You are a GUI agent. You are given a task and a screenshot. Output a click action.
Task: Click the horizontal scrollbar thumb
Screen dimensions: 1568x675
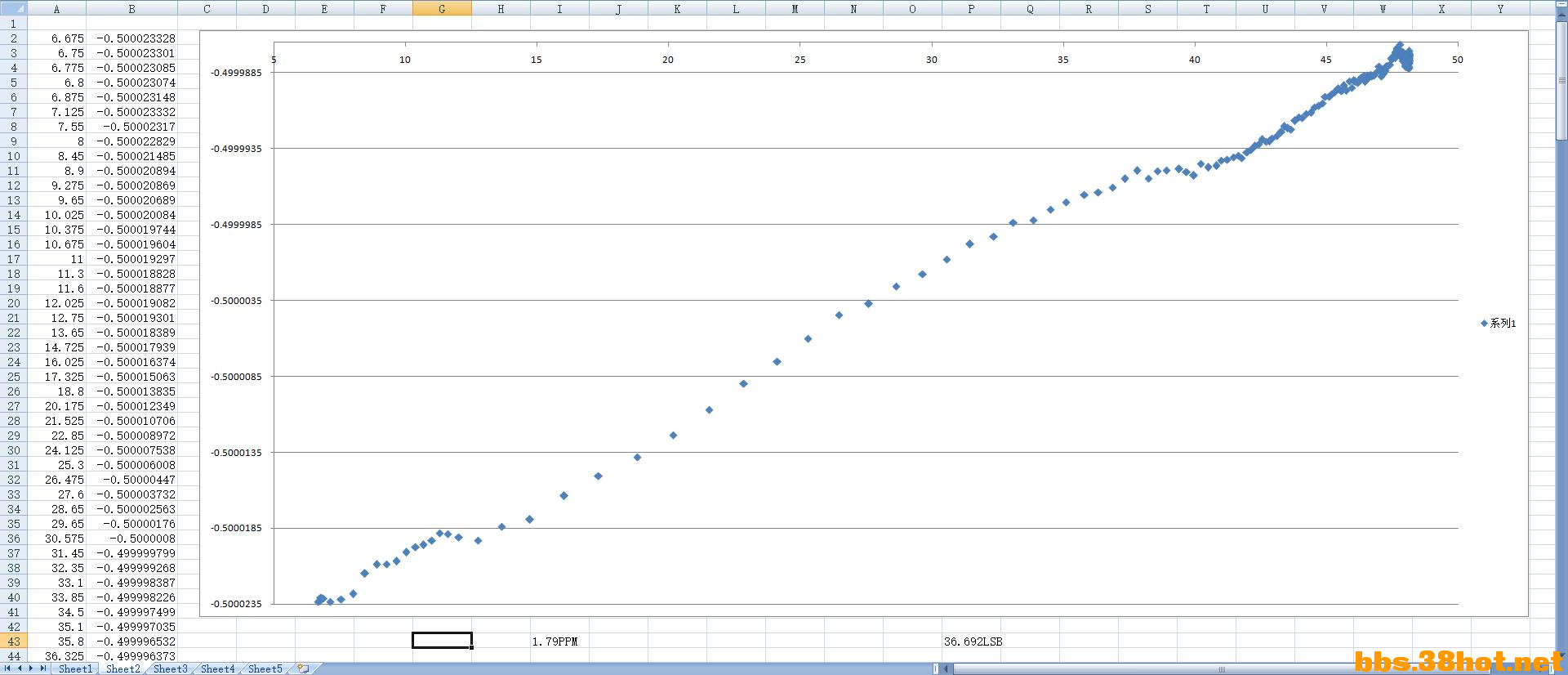pos(1222,668)
